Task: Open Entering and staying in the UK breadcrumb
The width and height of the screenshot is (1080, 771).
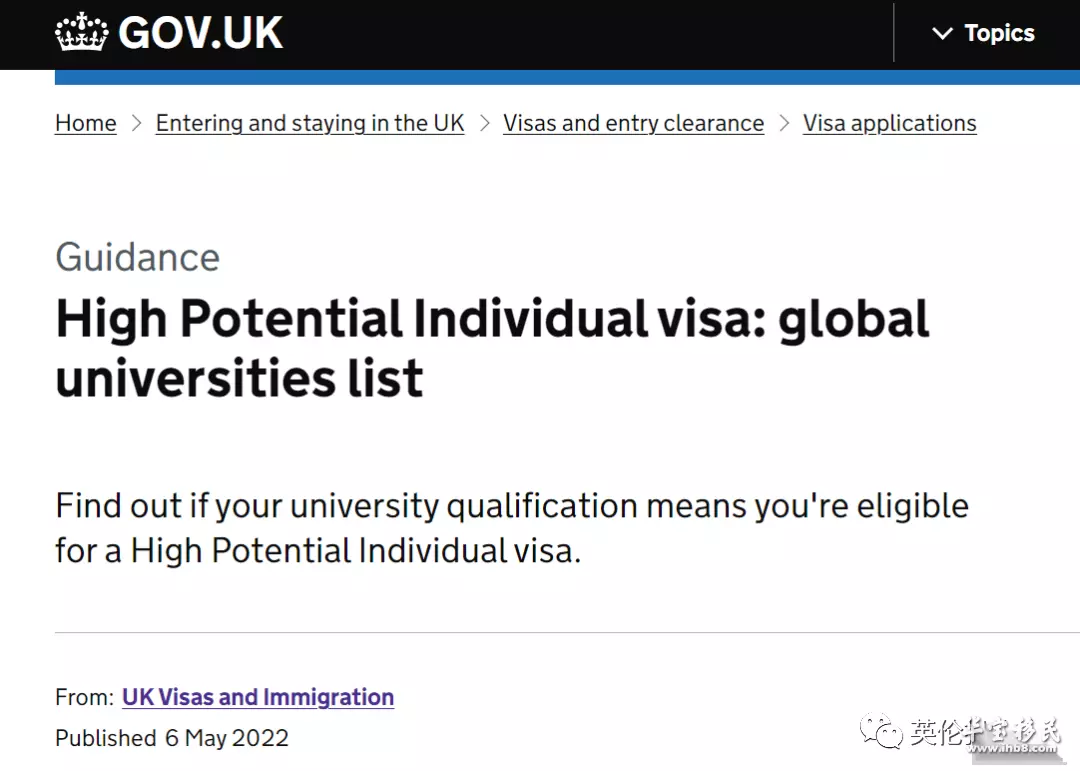Action: coord(310,123)
